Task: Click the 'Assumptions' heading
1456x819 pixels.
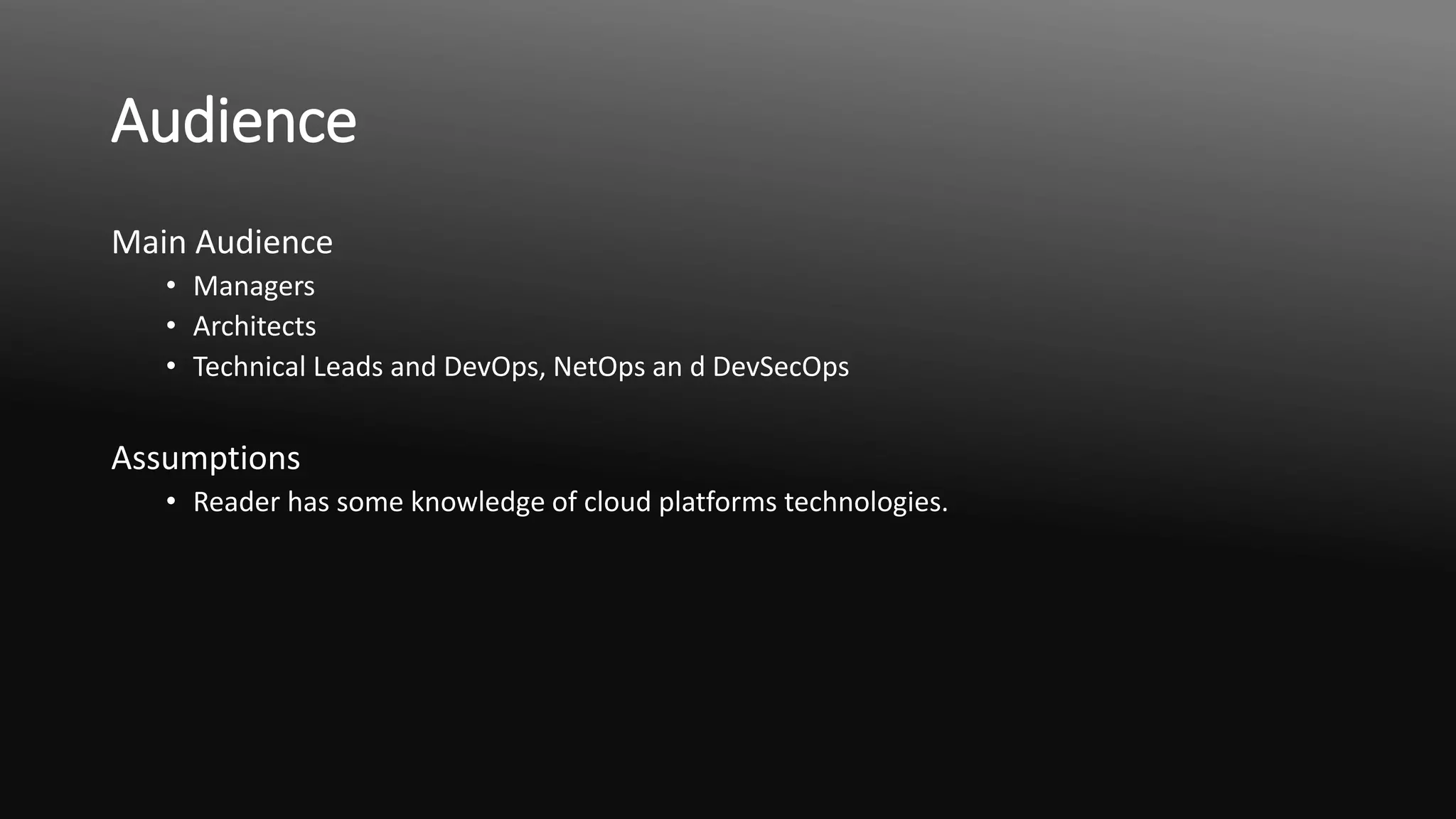Action: [x=205, y=459]
